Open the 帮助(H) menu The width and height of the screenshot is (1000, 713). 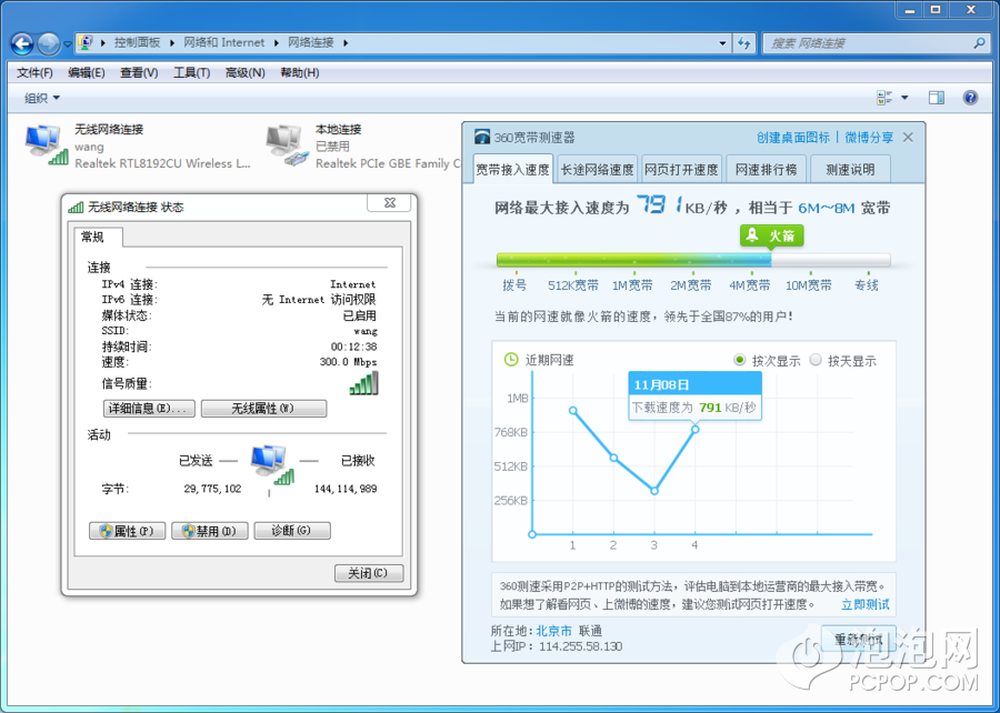click(x=300, y=73)
